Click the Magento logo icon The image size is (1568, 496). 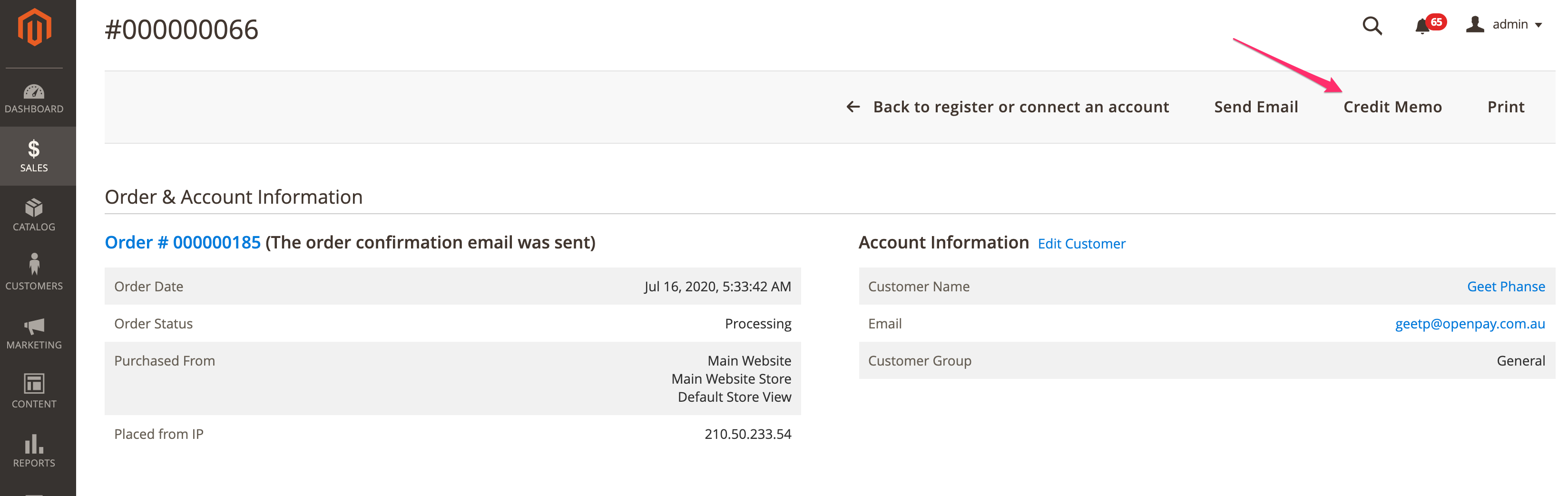coord(34,28)
